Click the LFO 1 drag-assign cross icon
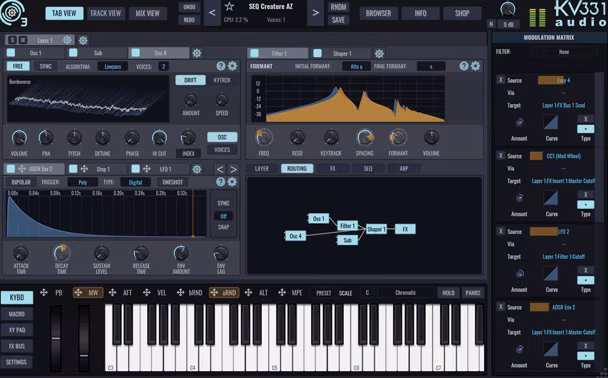 [x=147, y=169]
